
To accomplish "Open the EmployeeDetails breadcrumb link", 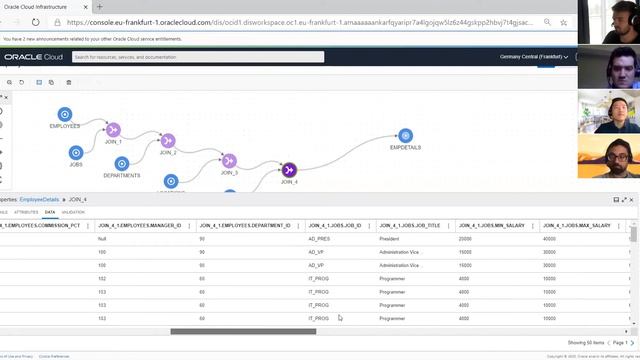I will pyautogui.click(x=39, y=200).
